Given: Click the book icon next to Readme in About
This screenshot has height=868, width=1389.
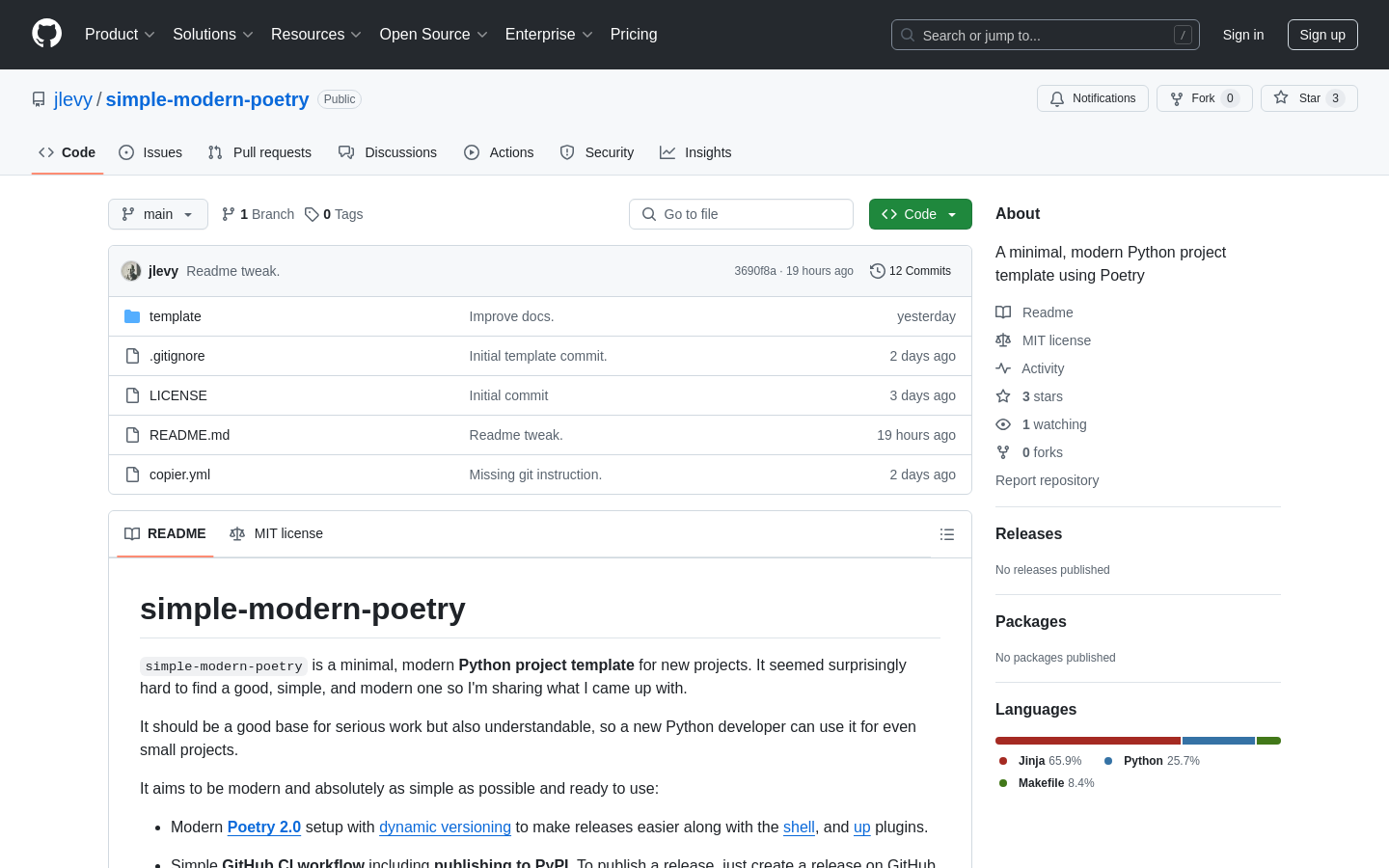Looking at the screenshot, I should point(1003,312).
